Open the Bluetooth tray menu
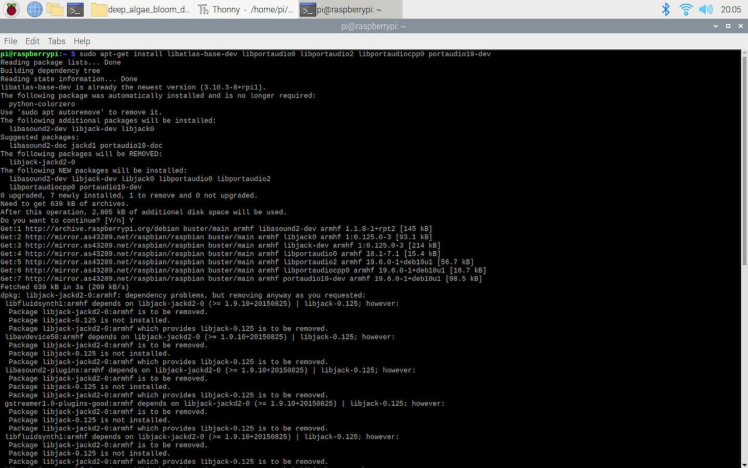 (665, 9)
